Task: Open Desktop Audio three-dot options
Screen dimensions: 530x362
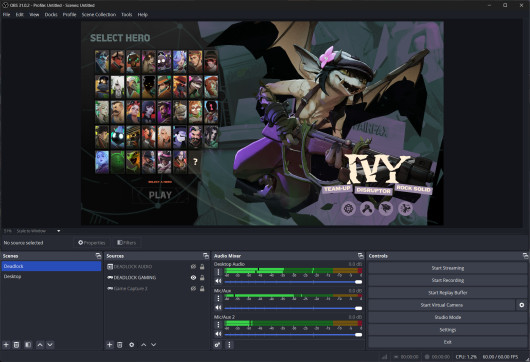Action: pyautogui.click(x=218, y=272)
